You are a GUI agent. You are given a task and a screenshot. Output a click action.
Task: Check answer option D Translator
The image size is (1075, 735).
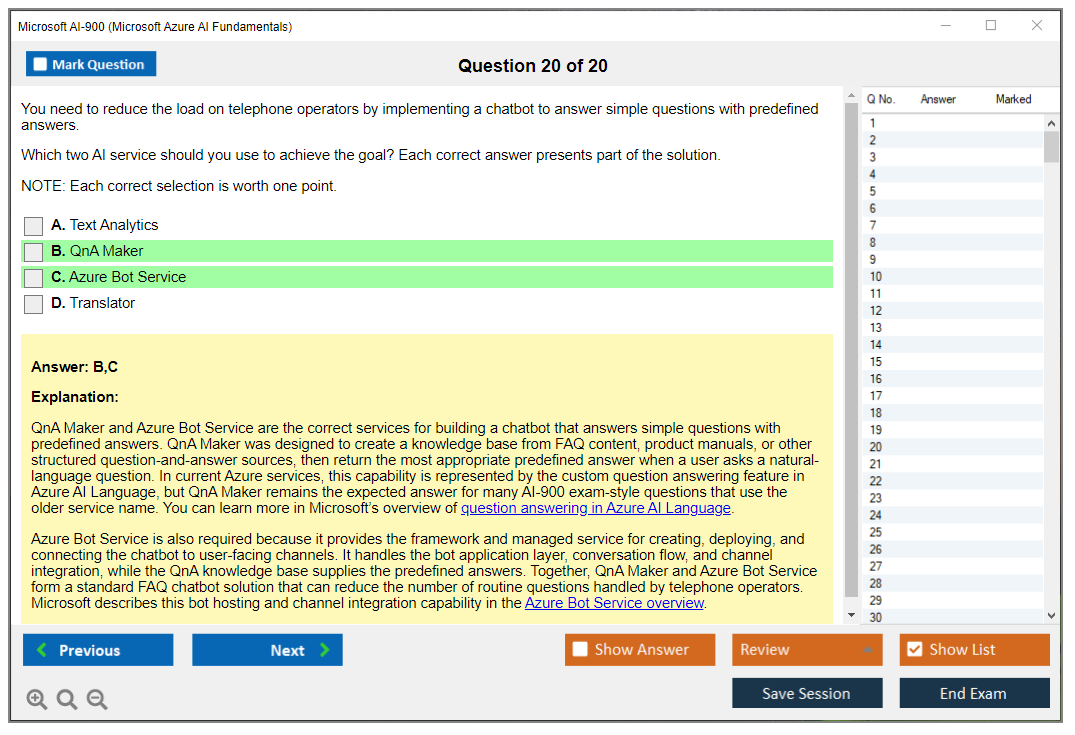tap(33, 304)
